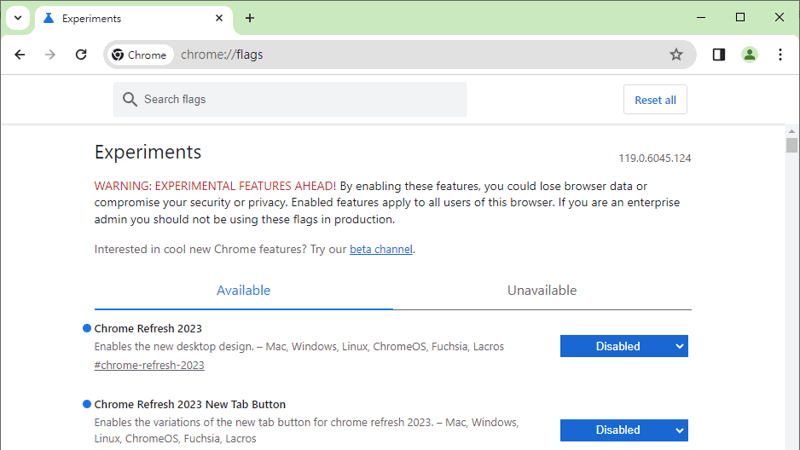Open the profile avatar menu
This screenshot has height=450, width=800.
coord(749,55)
